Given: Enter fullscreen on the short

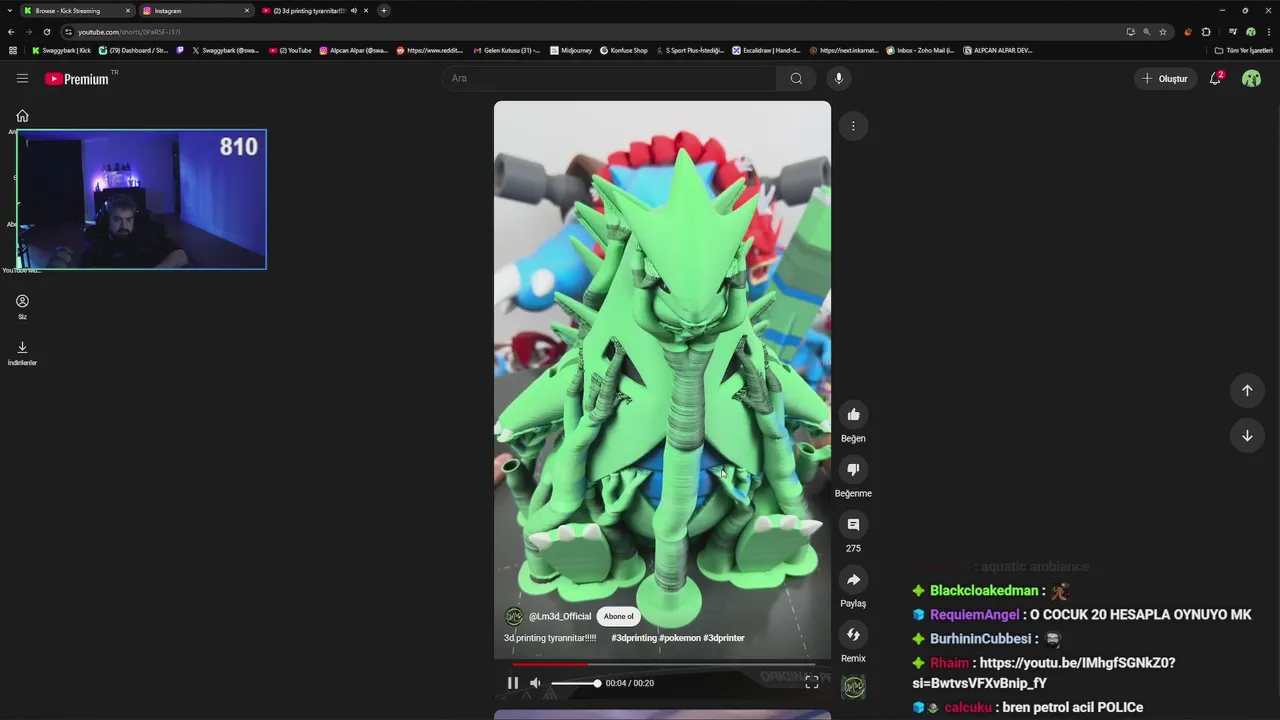Looking at the screenshot, I should 812,682.
